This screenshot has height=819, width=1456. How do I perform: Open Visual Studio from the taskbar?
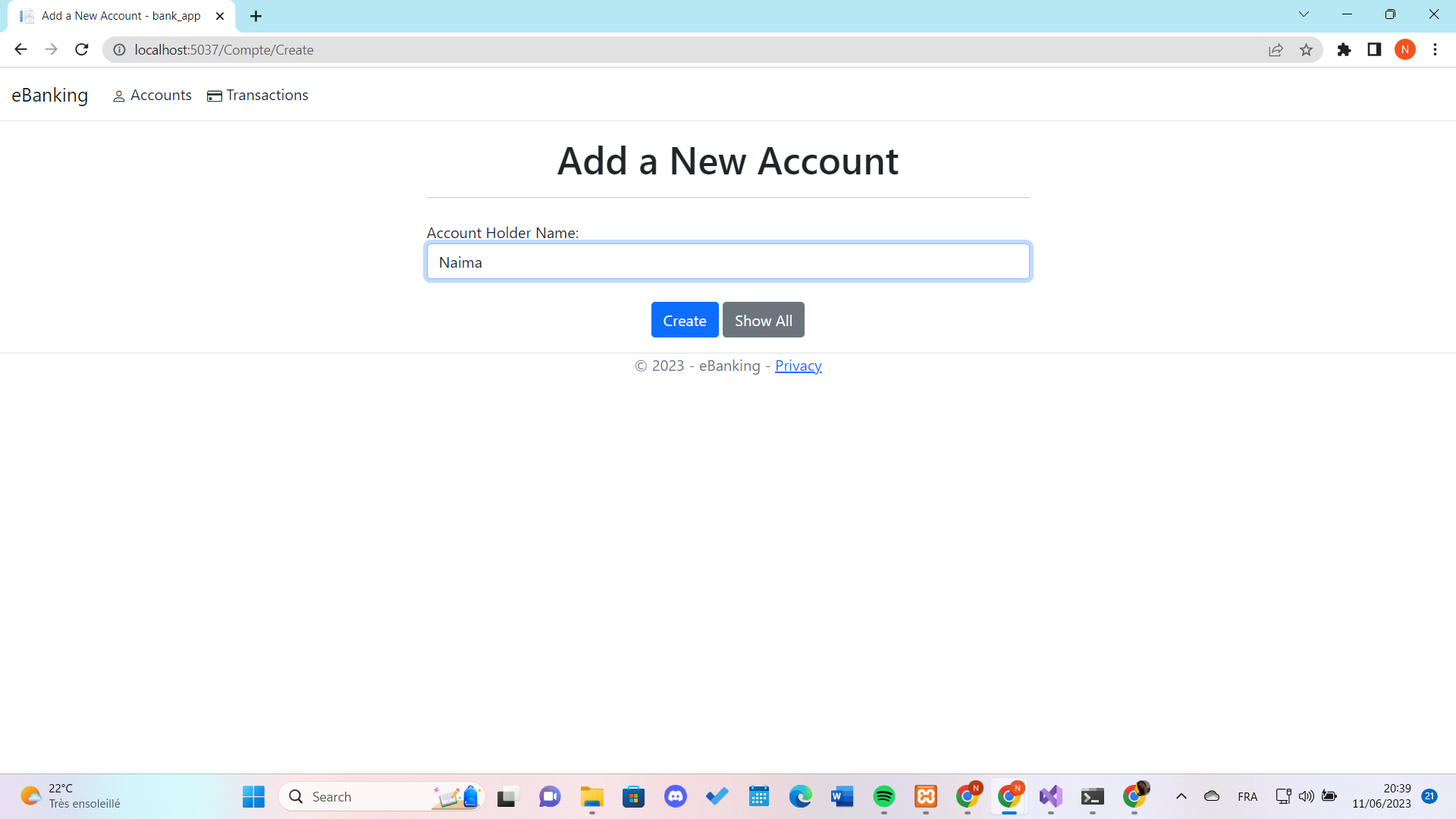click(1050, 796)
